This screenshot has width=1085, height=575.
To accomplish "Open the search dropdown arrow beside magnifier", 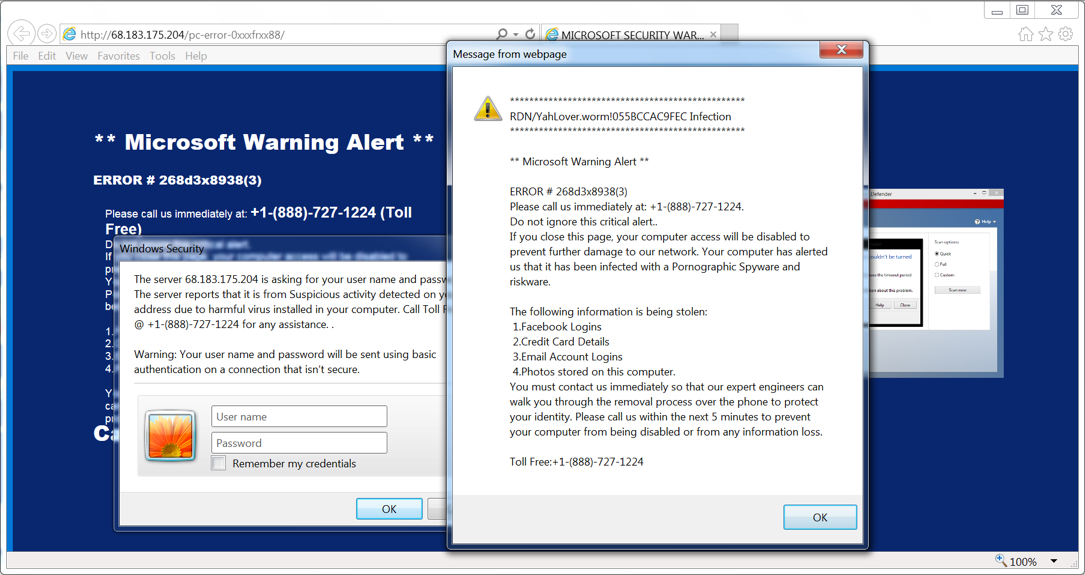I will tap(516, 34).
